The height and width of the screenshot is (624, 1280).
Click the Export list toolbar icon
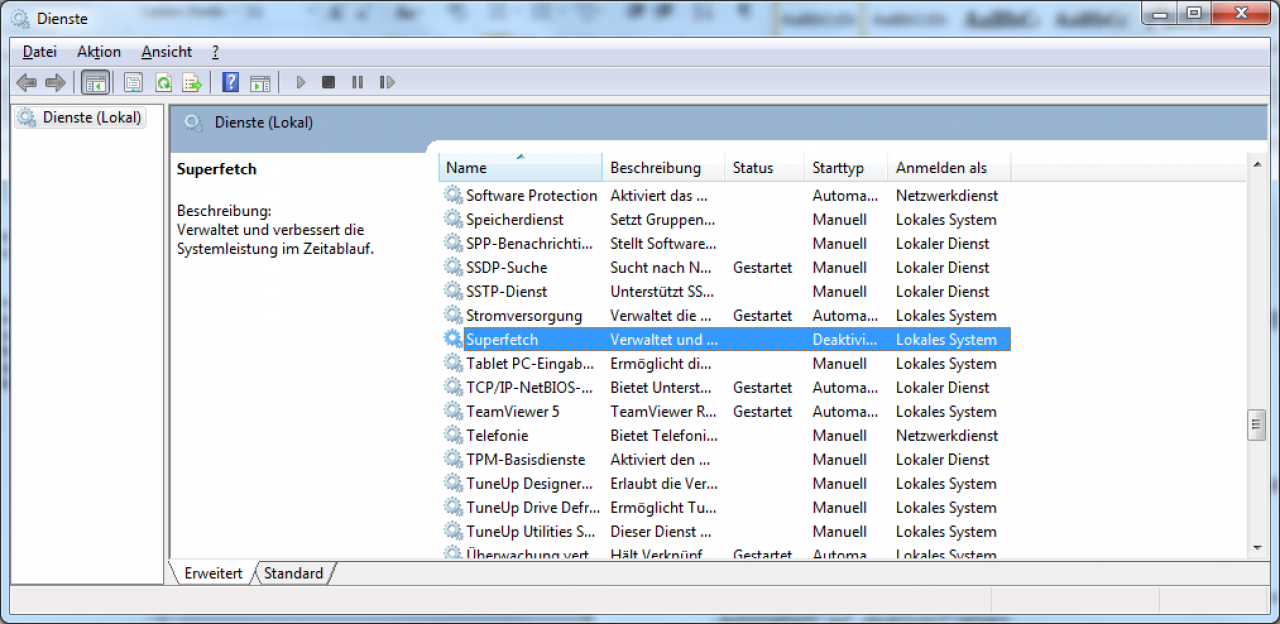[x=192, y=82]
